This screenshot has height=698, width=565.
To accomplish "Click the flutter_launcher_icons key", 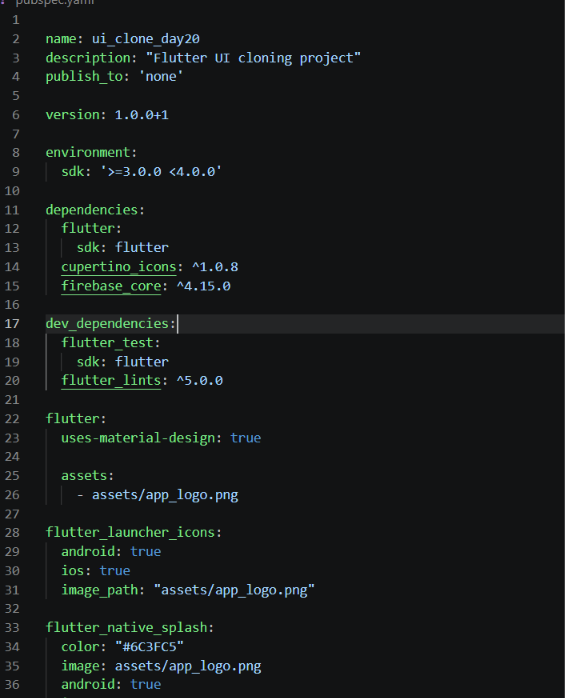I will [130, 533].
